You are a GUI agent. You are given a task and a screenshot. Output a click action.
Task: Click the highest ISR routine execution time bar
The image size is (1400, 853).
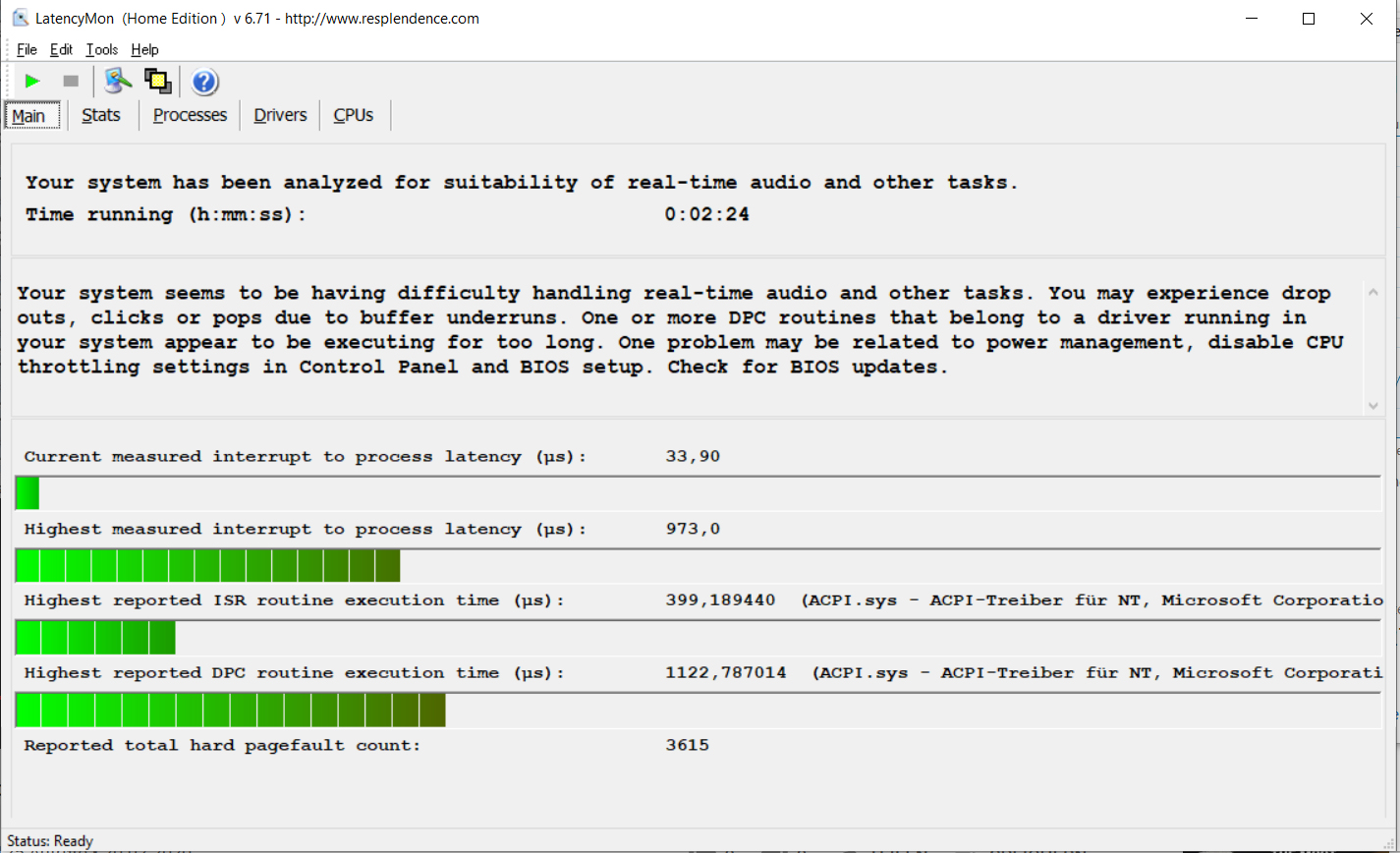point(698,638)
